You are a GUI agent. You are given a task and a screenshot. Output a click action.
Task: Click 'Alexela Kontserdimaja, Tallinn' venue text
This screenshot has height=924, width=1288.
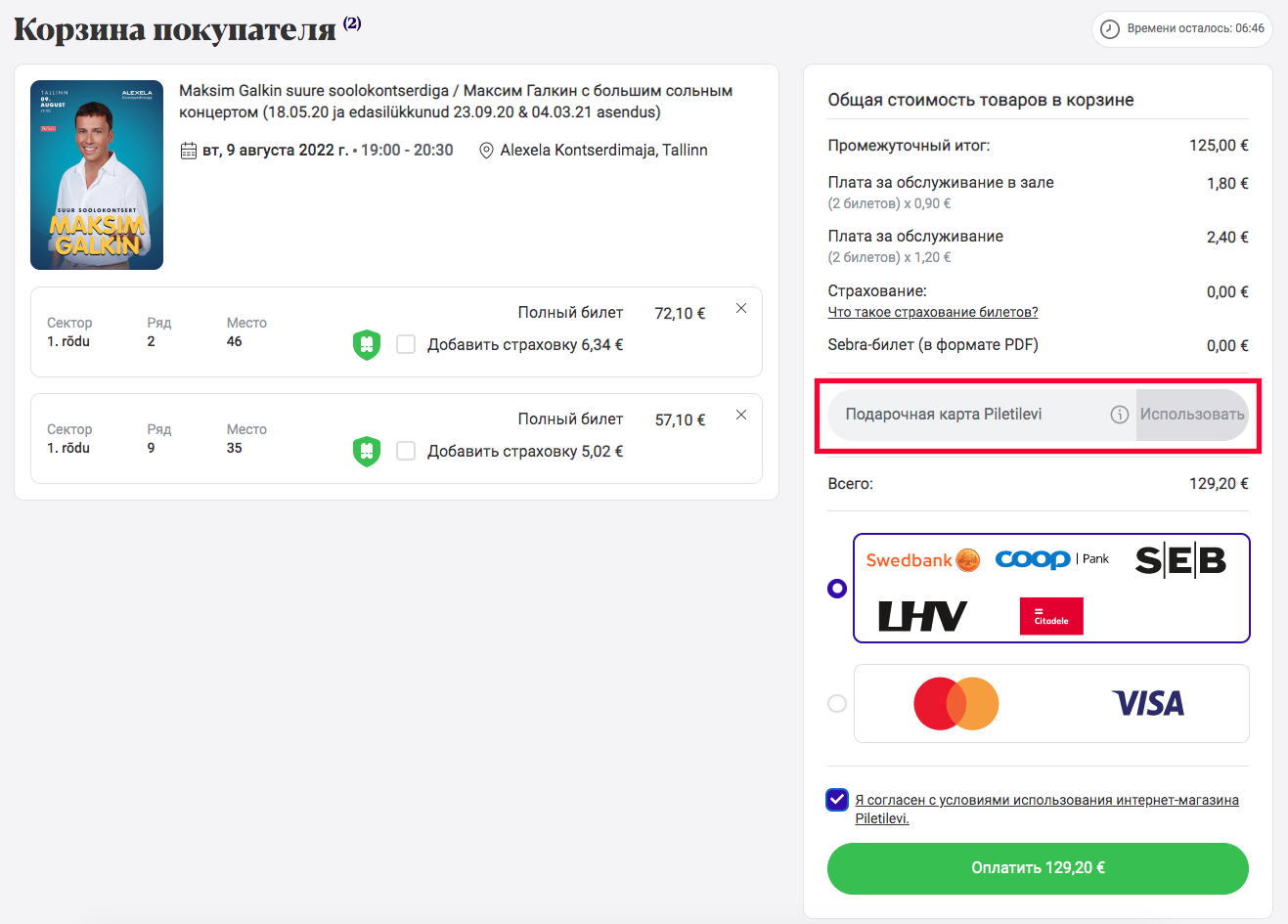pyautogui.click(x=603, y=151)
